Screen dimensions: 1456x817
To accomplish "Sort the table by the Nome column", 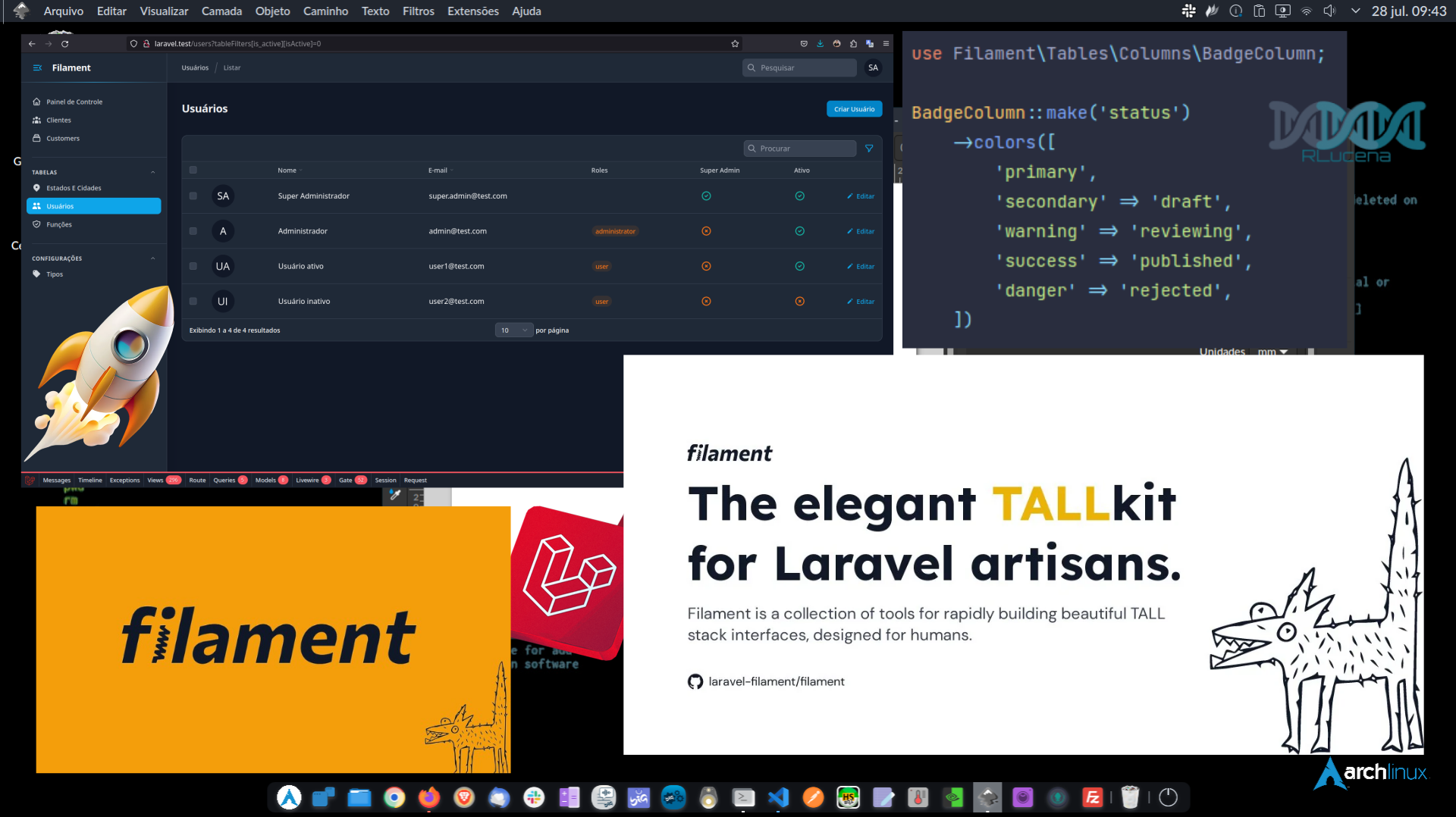I will tap(290, 171).
